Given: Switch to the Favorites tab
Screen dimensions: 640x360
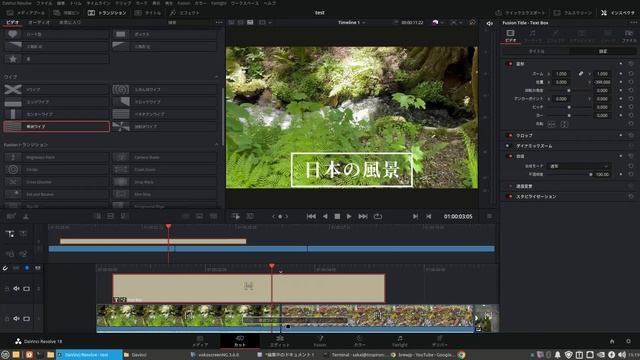Looking at the screenshot, I should click(x=70, y=22).
